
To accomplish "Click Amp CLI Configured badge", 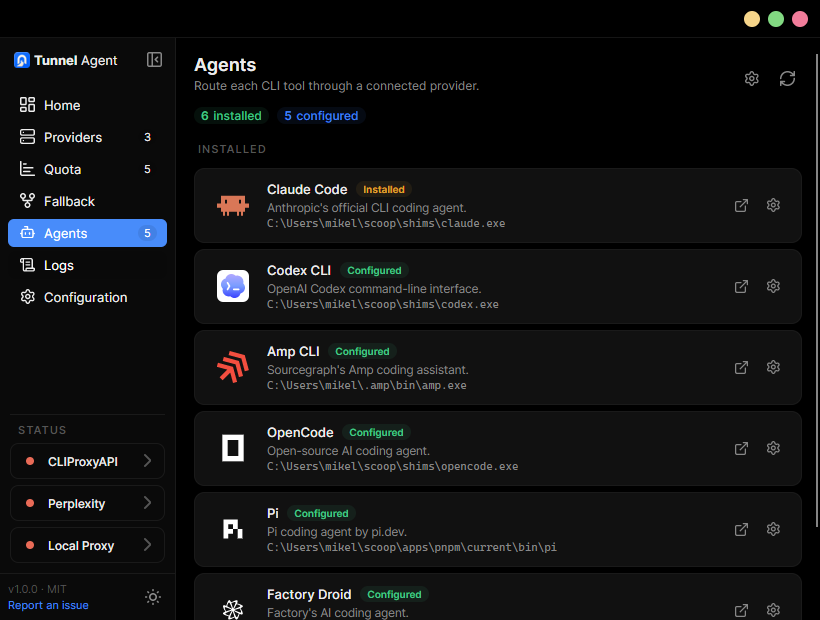I will point(362,351).
